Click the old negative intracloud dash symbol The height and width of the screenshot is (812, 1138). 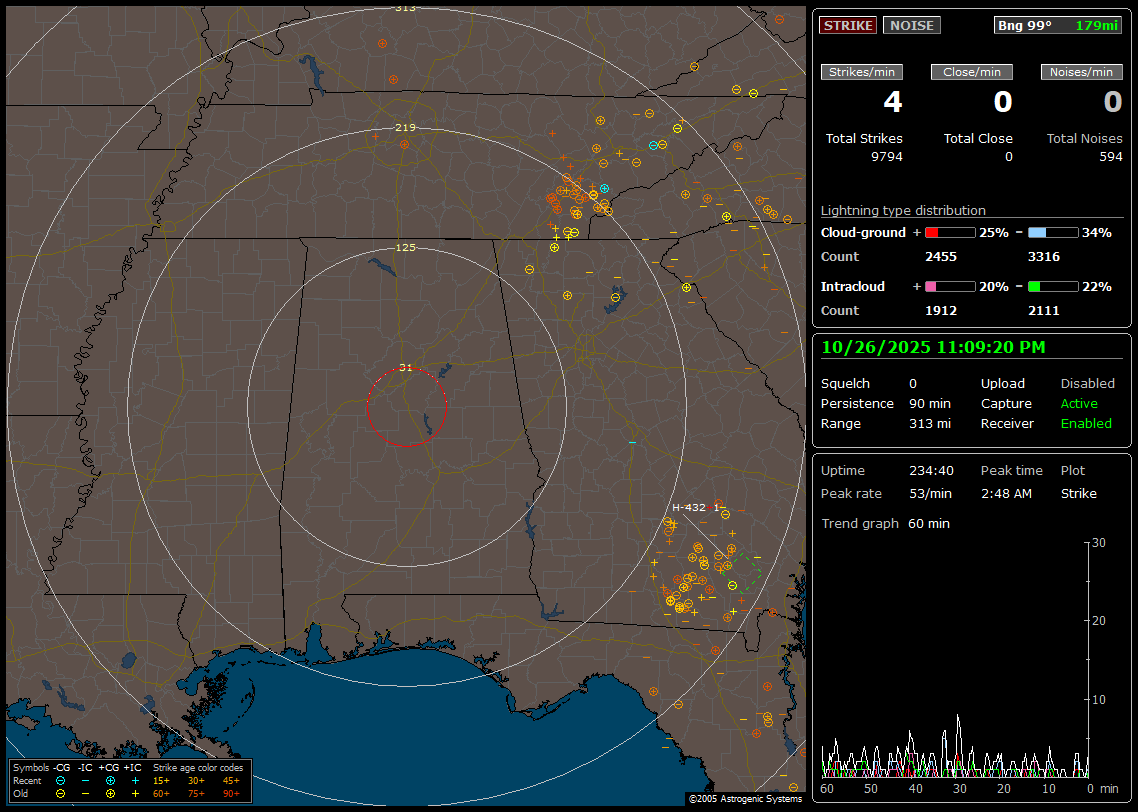[85, 793]
